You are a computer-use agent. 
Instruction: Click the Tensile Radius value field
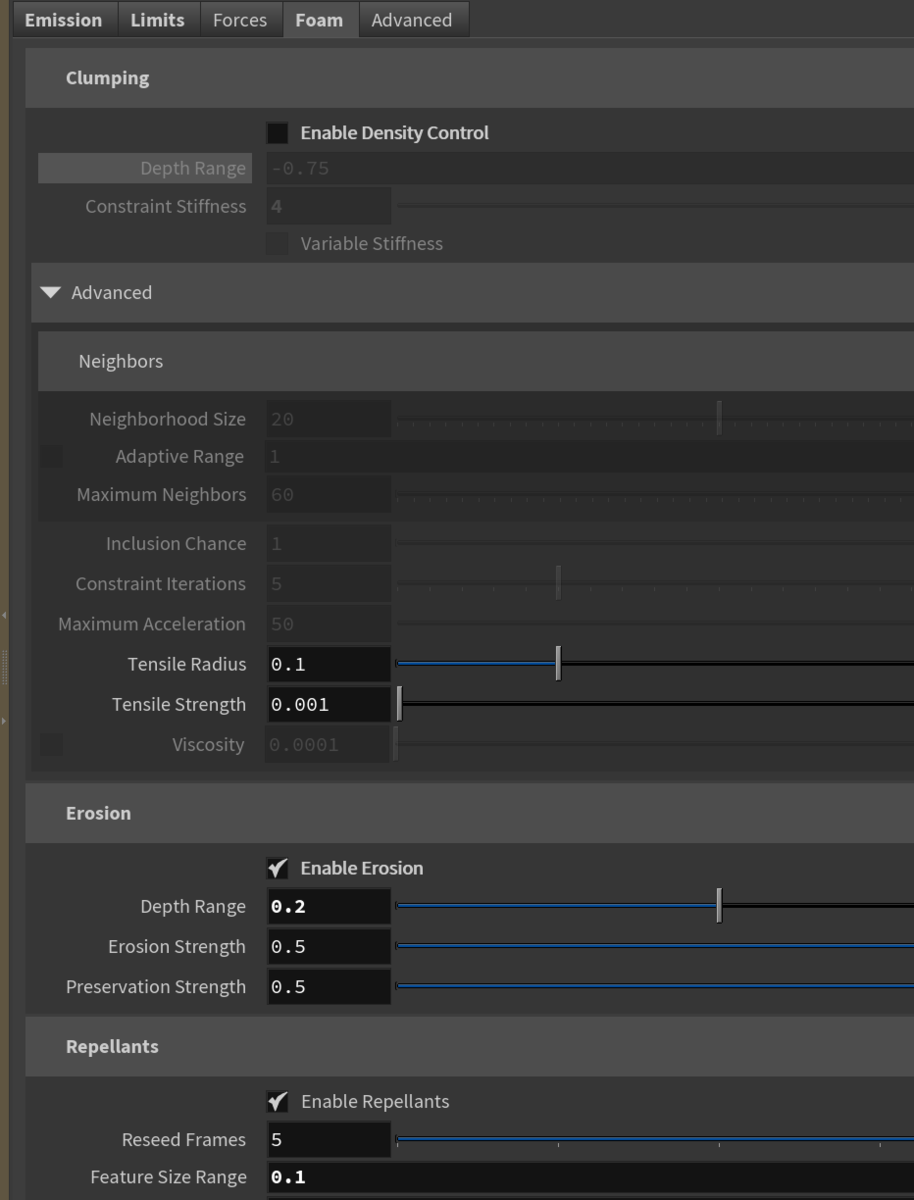pyautogui.click(x=328, y=664)
